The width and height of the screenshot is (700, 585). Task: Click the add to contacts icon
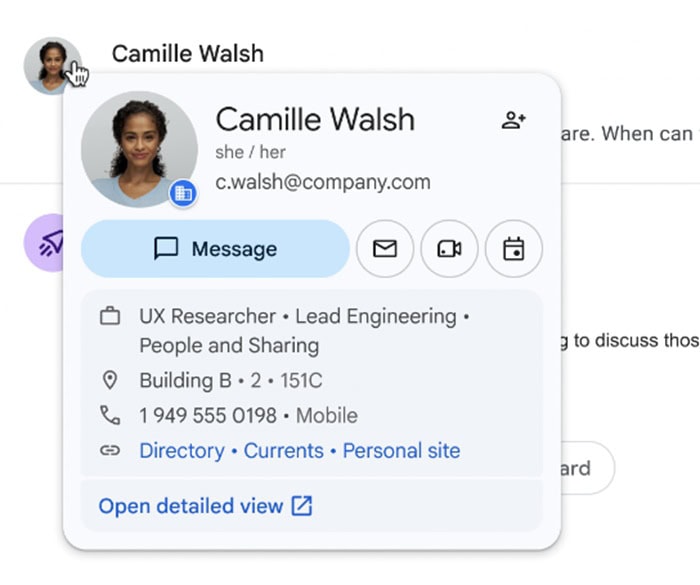[513, 120]
